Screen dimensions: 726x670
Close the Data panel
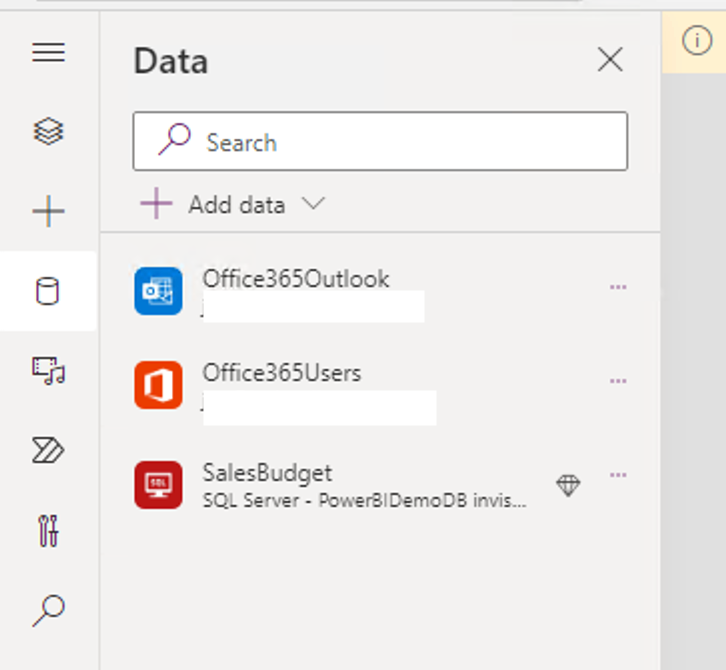[x=610, y=59]
